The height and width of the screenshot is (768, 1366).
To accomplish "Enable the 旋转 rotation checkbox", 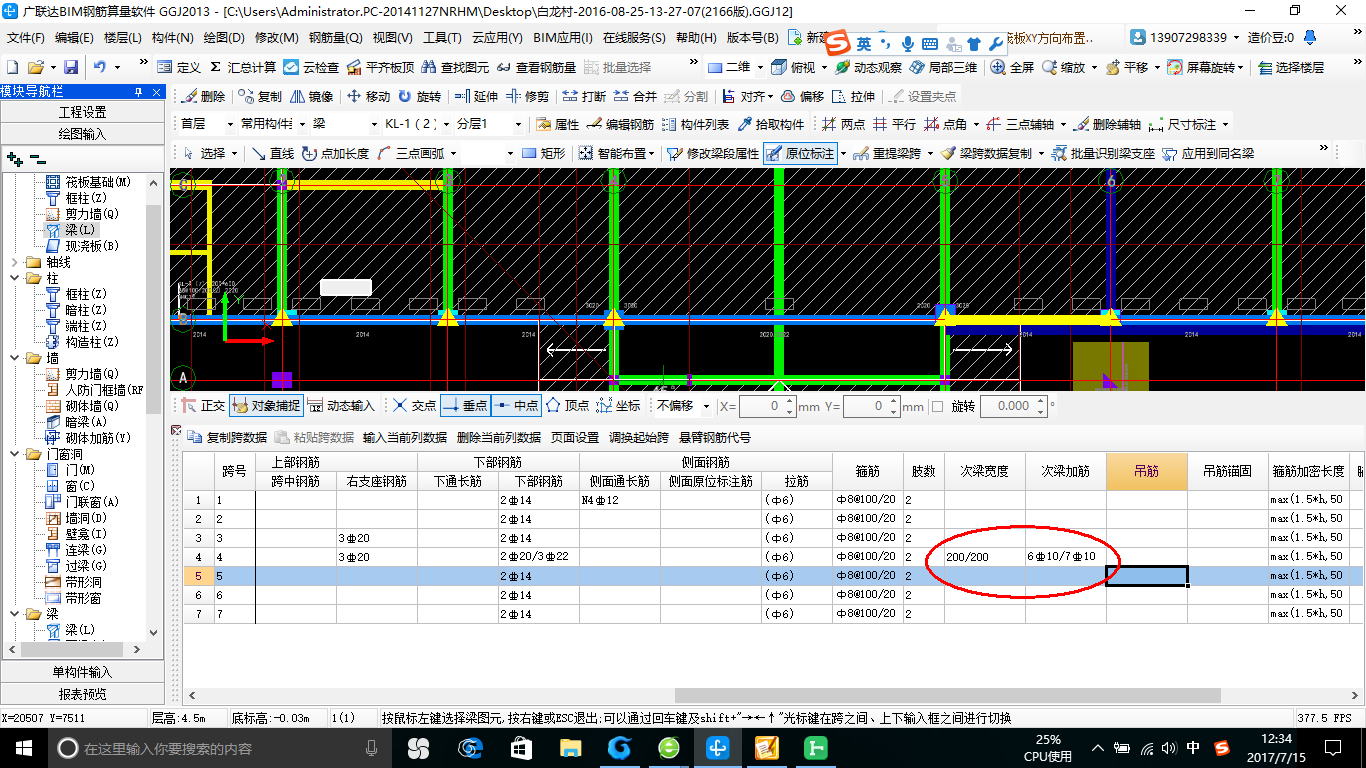I will [x=937, y=406].
